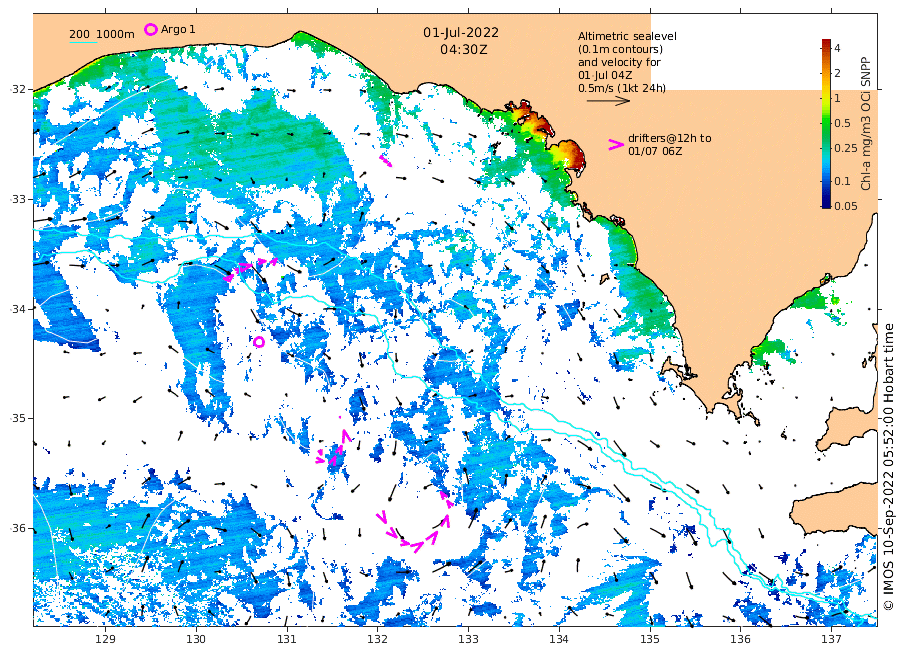900x660 pixels.
Task: Click color bar value label 2
Action: coord(837,73)
